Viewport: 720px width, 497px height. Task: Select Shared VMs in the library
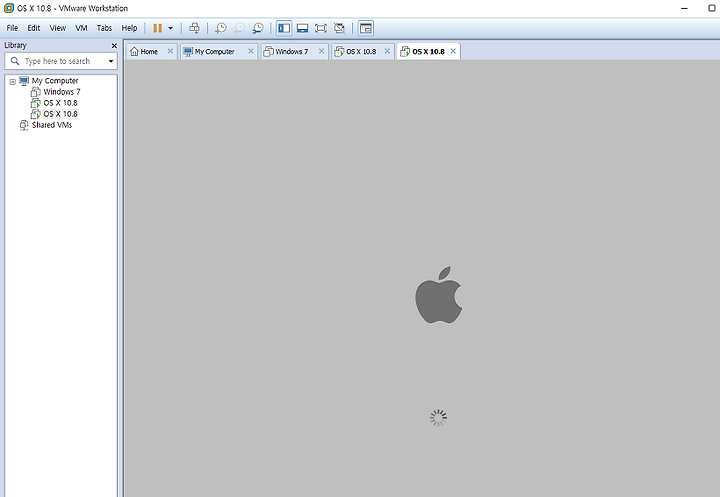[x=51, y=125]
